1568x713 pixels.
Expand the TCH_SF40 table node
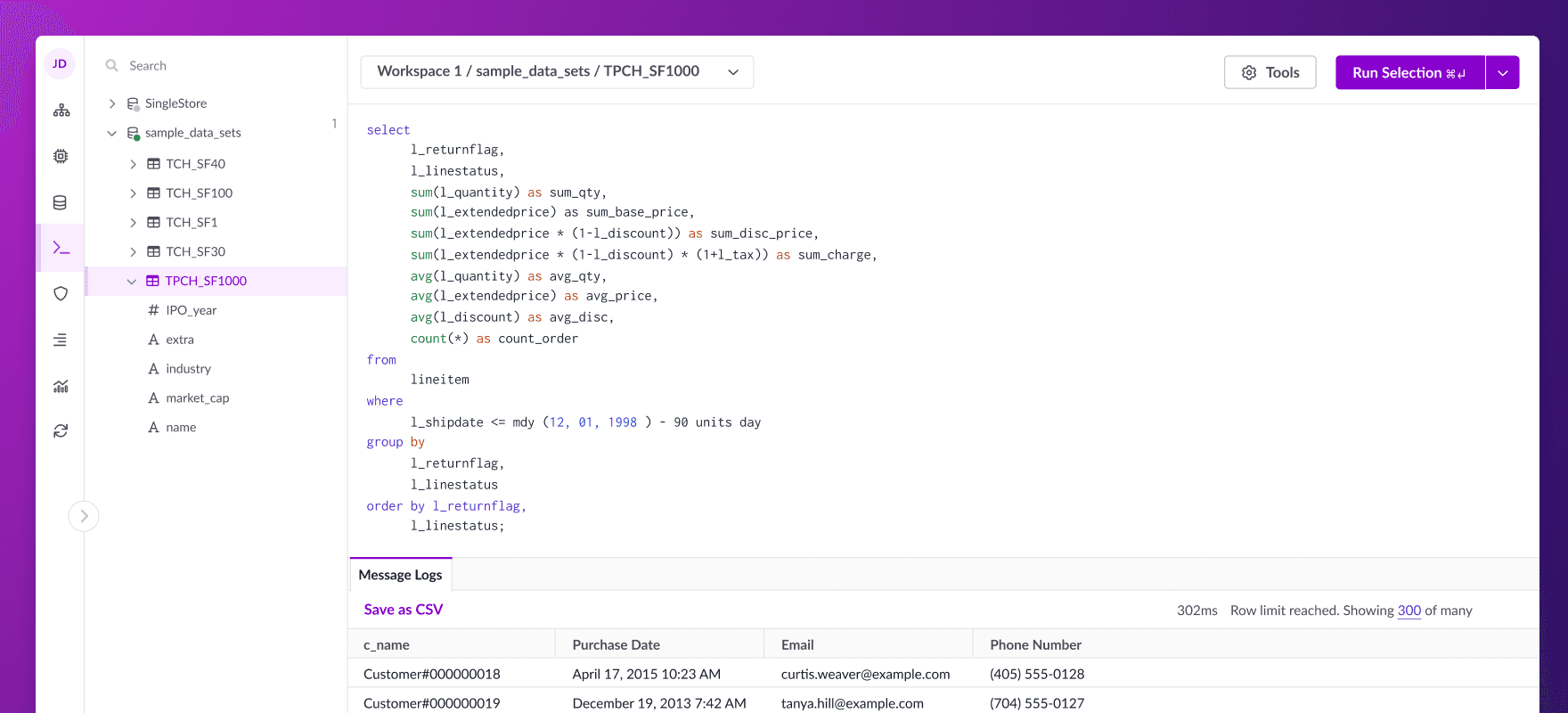133,164
